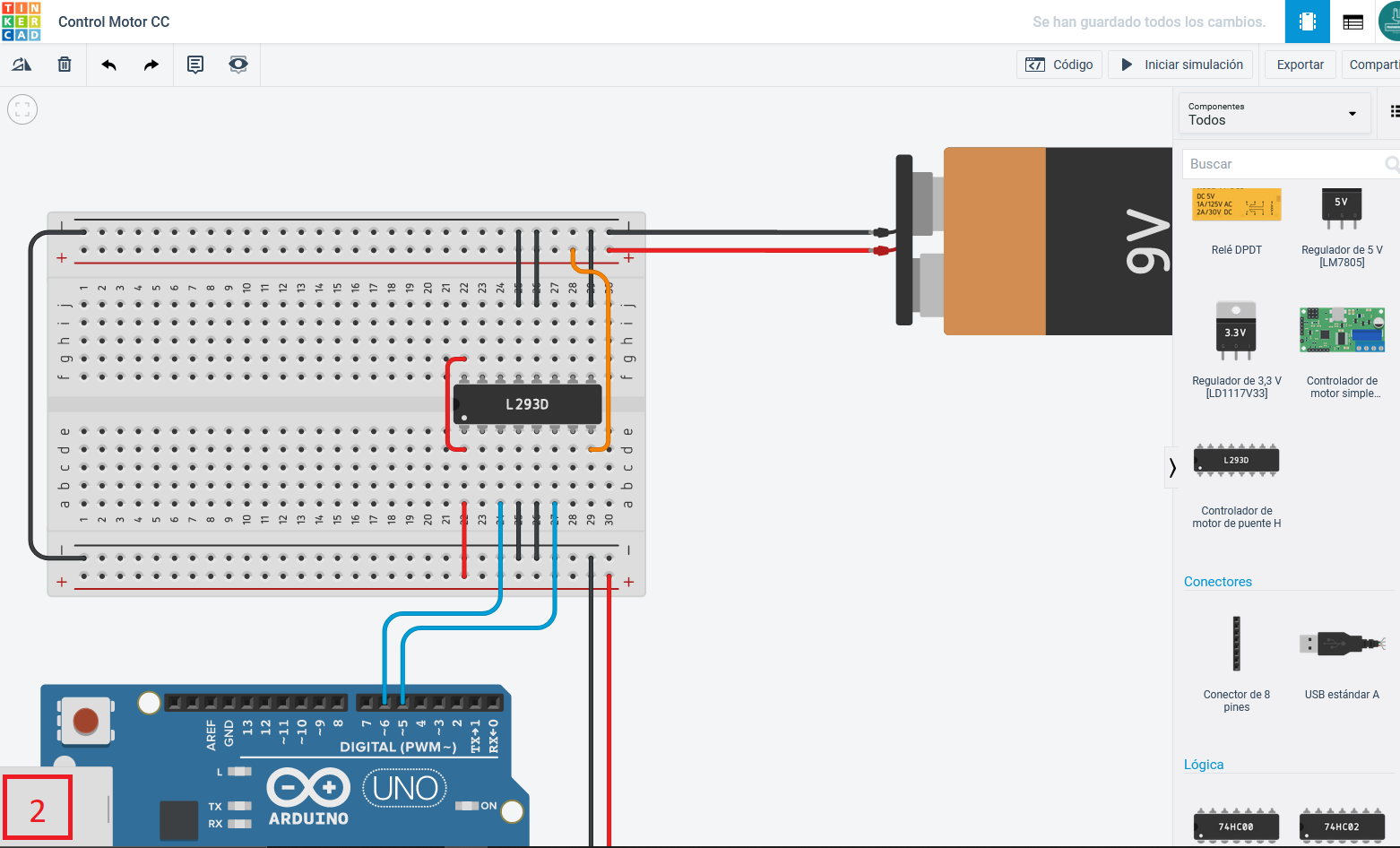The width and height of the screenshot is (1400, 848).
Task: Click the Arduino reset button
Action: pos(86,721)
